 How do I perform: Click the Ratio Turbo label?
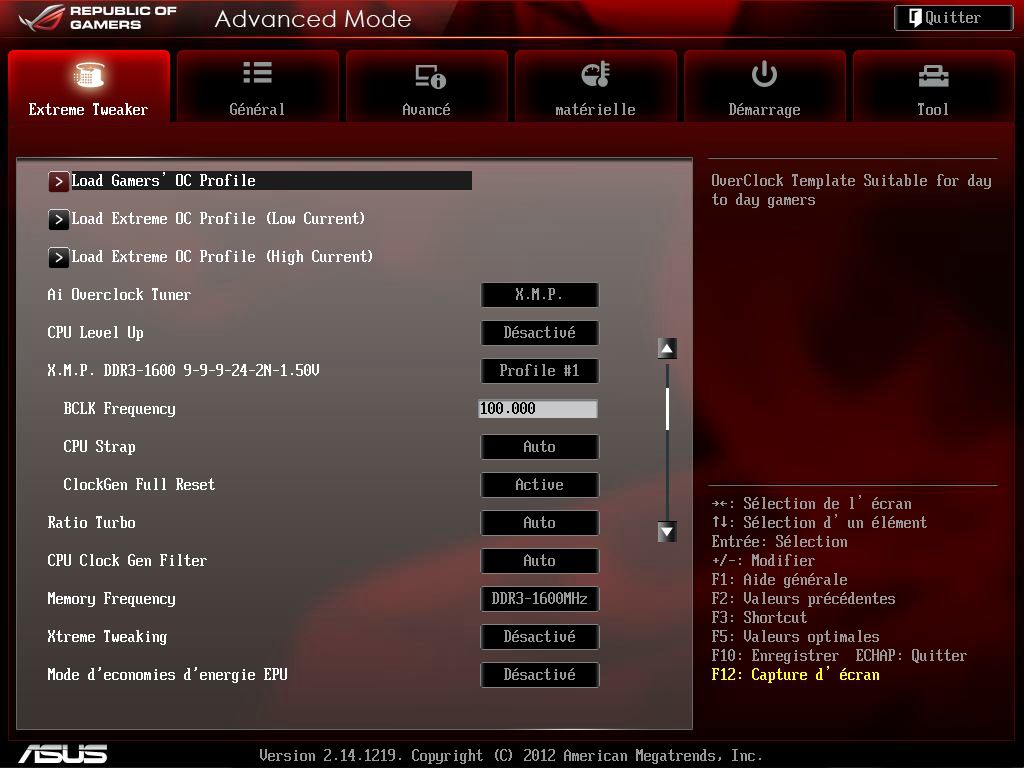pos(91,522)
